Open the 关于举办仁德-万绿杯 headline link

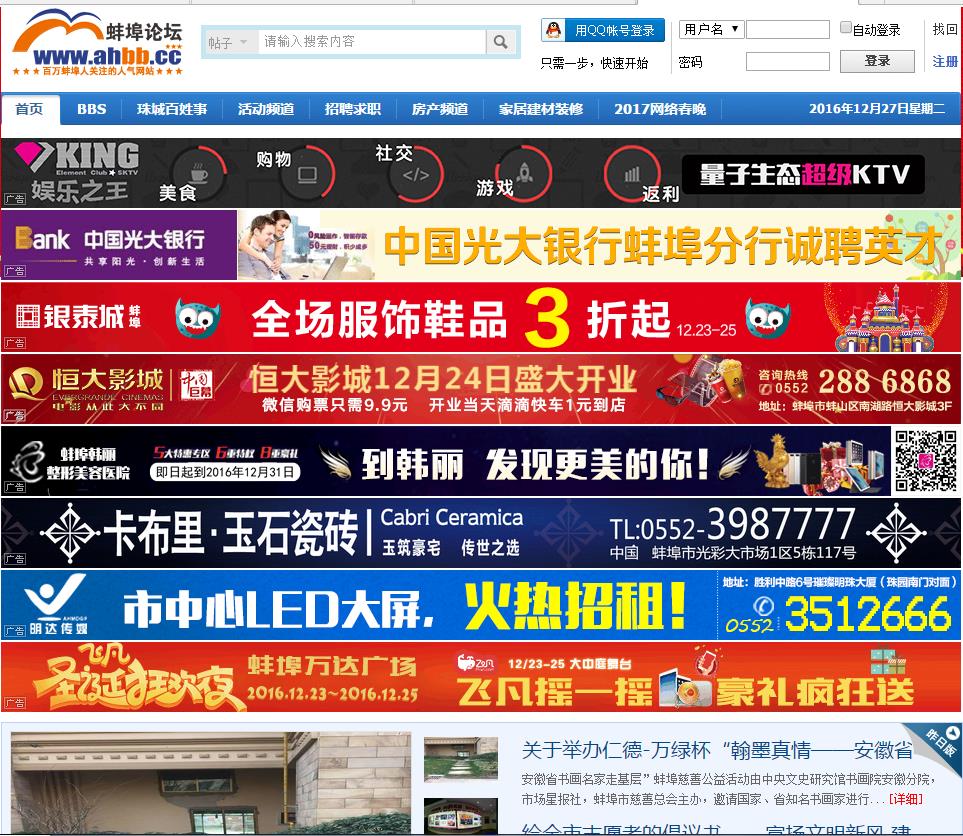[x=717, y=750]
